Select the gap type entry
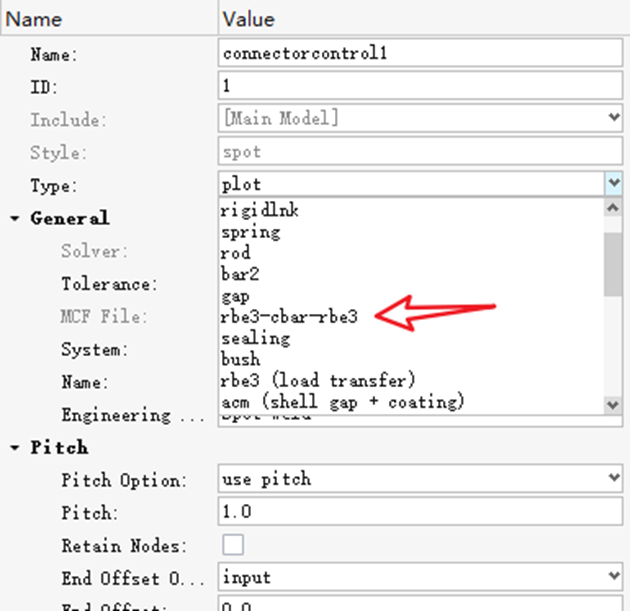The height and width of the screenshot is (611, 630). [x=236, y=296]
